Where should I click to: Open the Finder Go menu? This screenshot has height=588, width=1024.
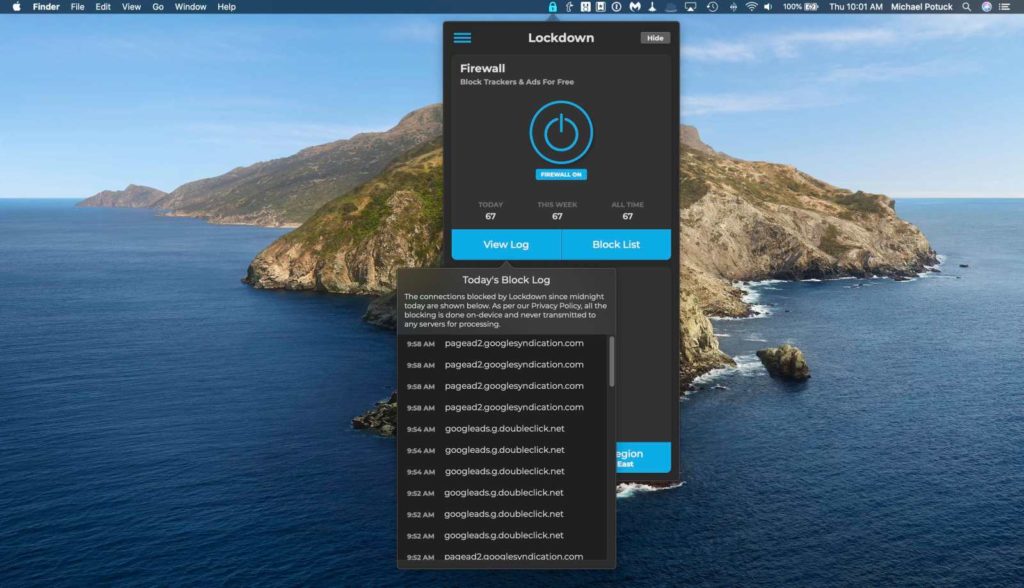coord(157,5)
